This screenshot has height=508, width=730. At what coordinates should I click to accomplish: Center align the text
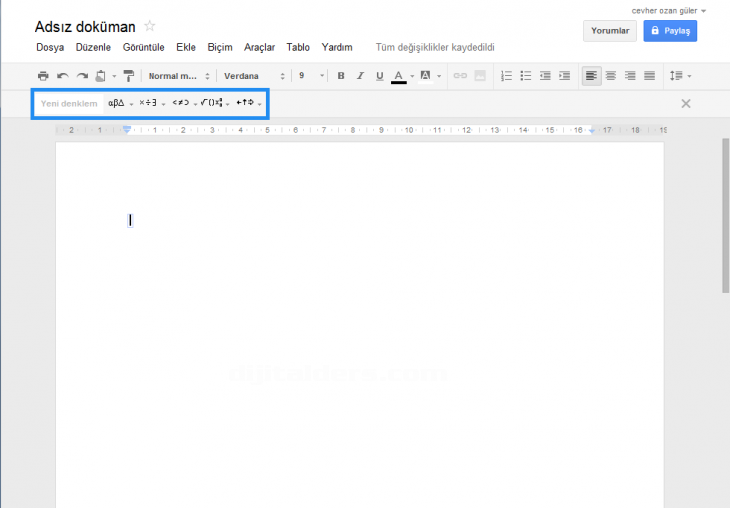pos(611,76)
